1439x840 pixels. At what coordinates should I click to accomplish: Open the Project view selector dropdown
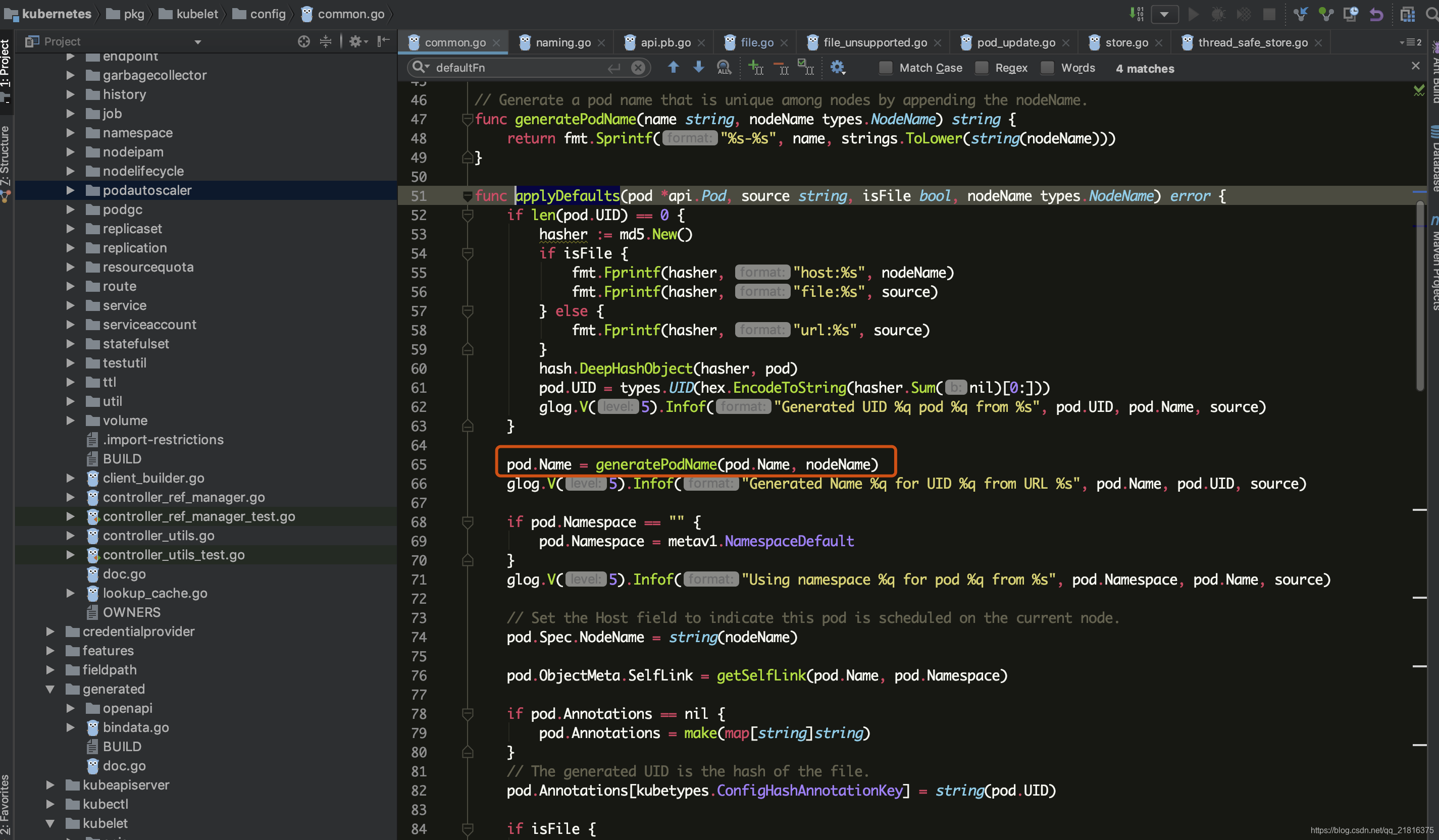coord(197,42)
